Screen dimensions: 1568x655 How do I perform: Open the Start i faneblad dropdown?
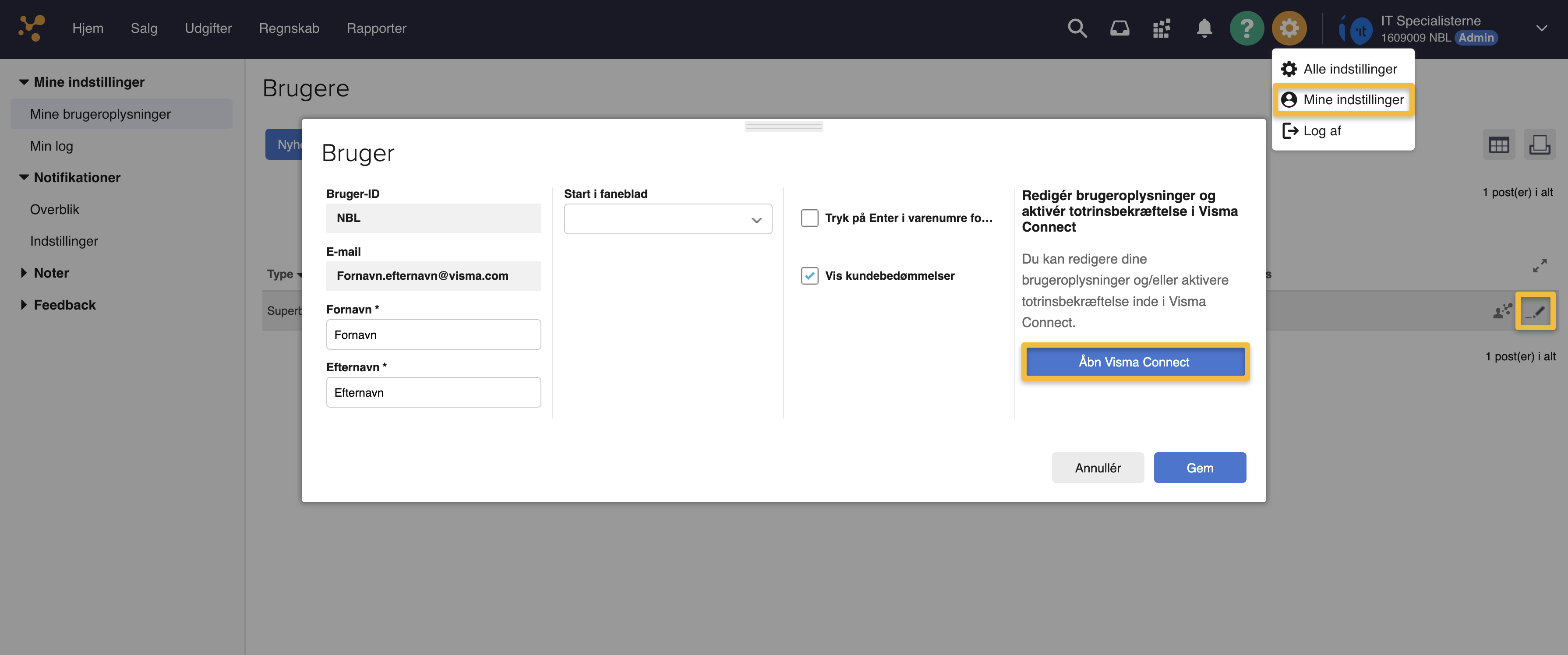(x=668, y=219)
